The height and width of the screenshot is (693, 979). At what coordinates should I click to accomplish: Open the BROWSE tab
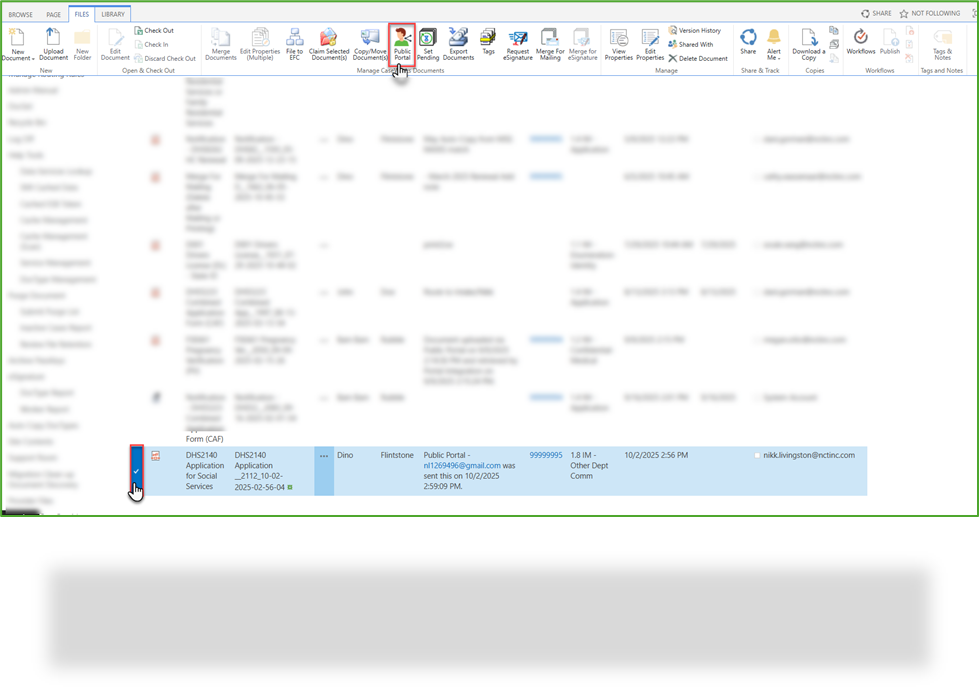coord(22,14)
